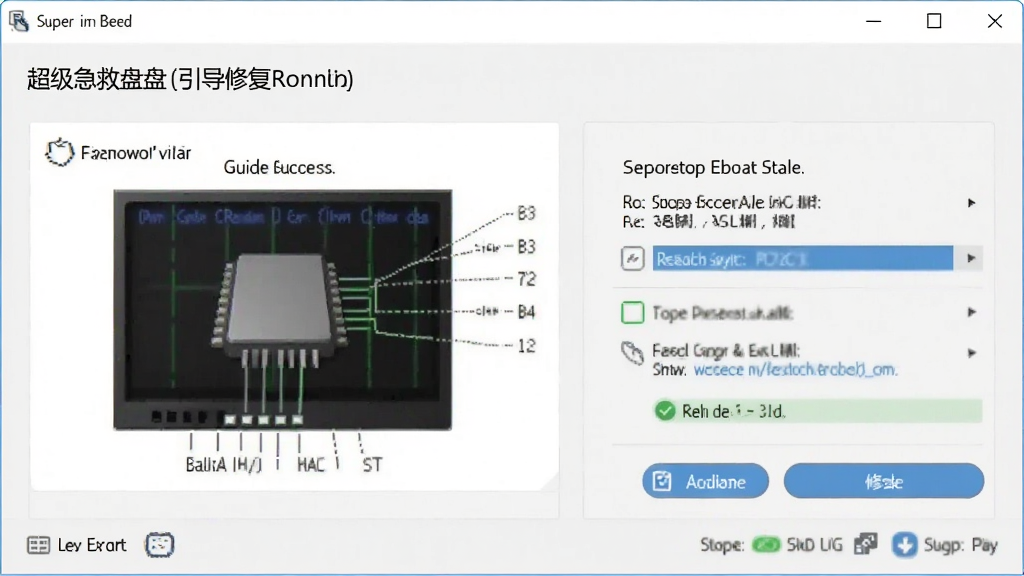This screenshot has height=576, width=1024.
Task: Expand the Ro: Scope row arrow
Action: tap(972, 203)
